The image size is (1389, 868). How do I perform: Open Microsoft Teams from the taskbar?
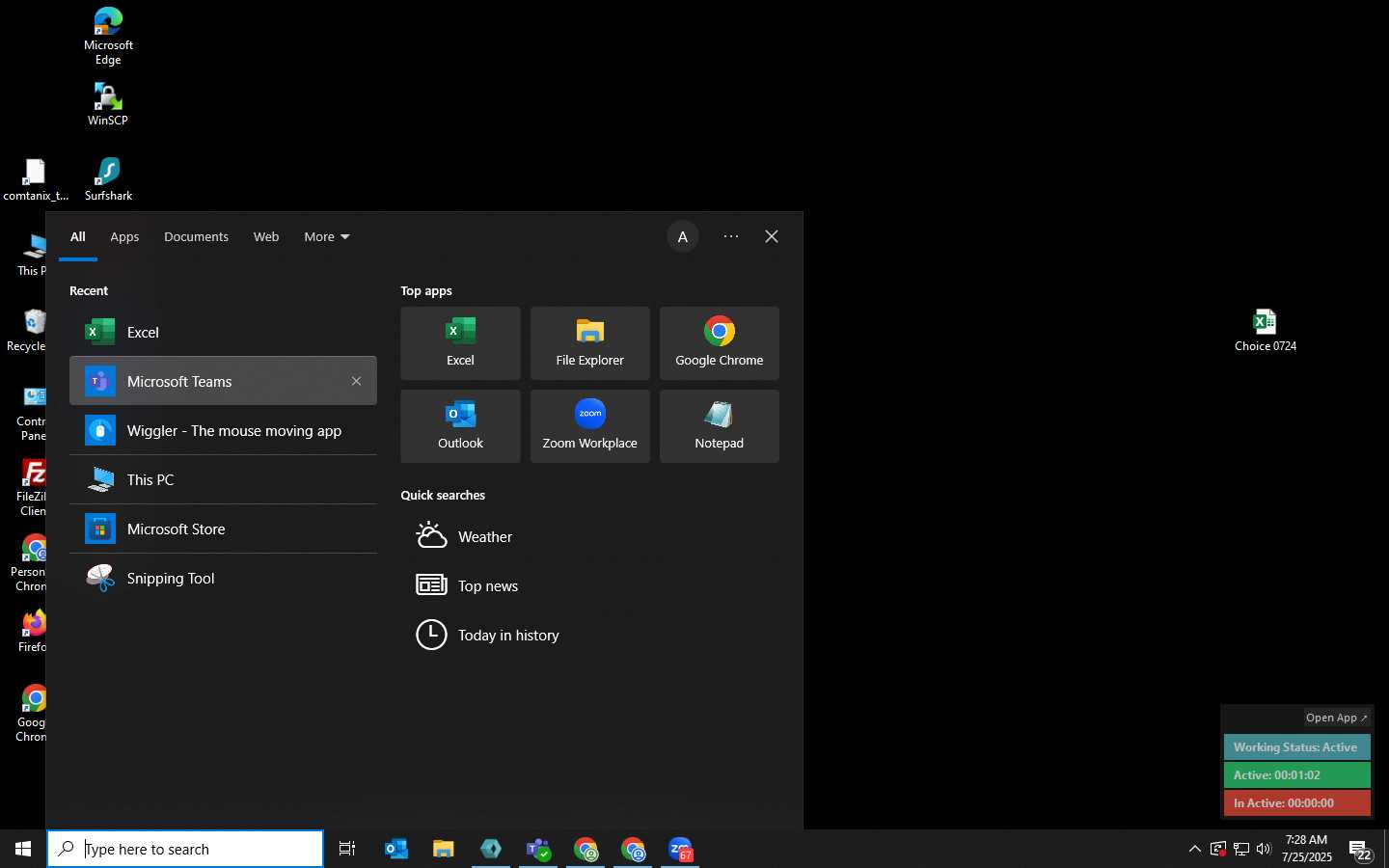pos(538,849)
